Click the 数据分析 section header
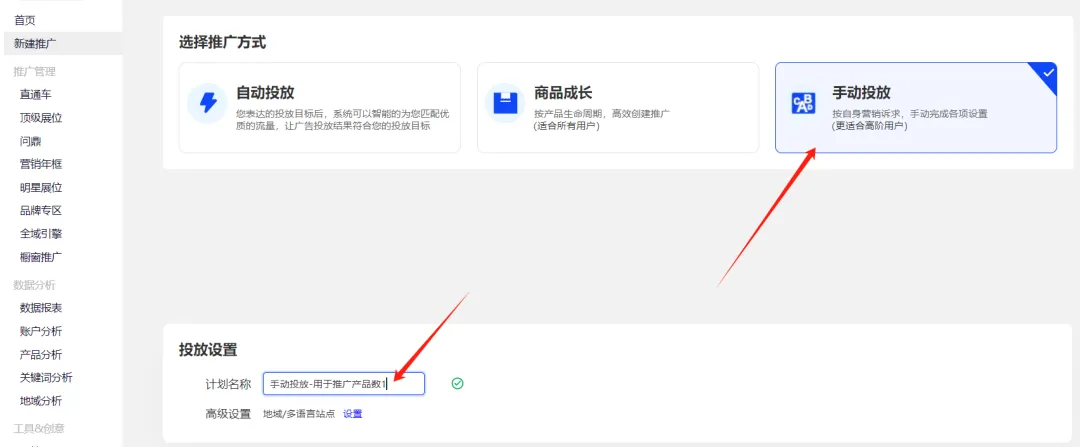This screenshot has height=447, width=1080. [34, 284]
